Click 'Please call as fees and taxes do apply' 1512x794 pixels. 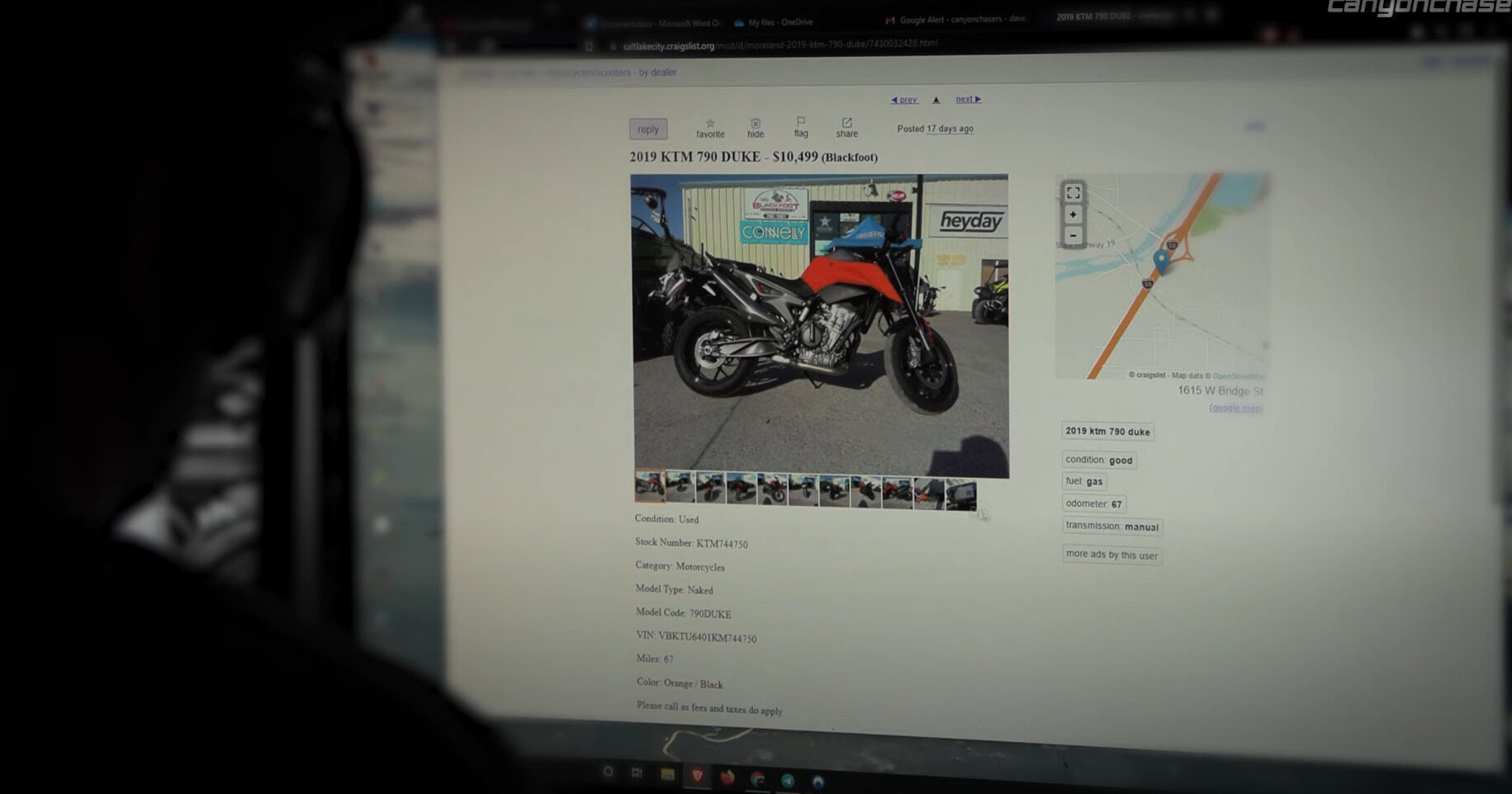pos(709,708)
